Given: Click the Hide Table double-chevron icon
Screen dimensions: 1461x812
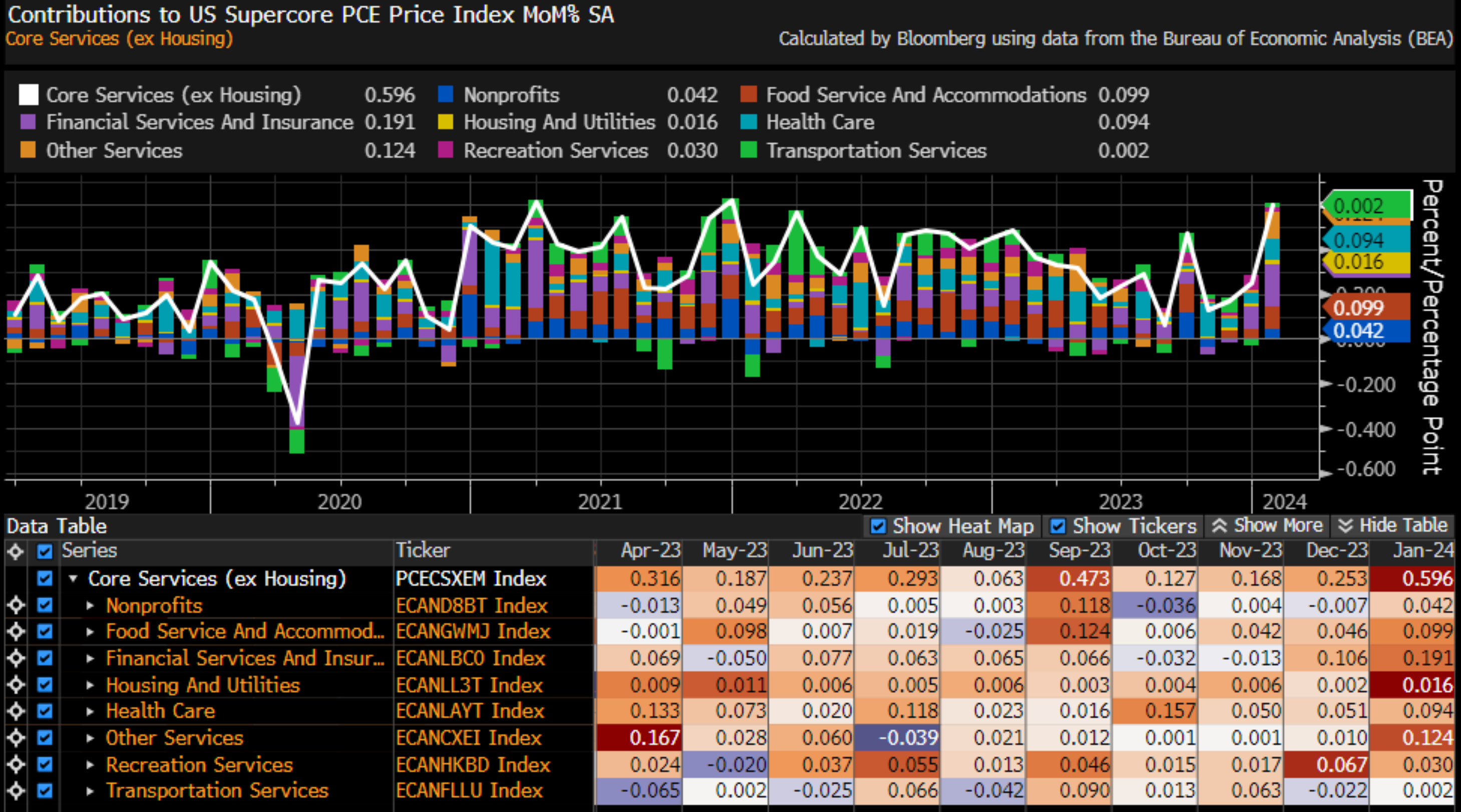Looking at the screenshot, I should [1345, 526].
